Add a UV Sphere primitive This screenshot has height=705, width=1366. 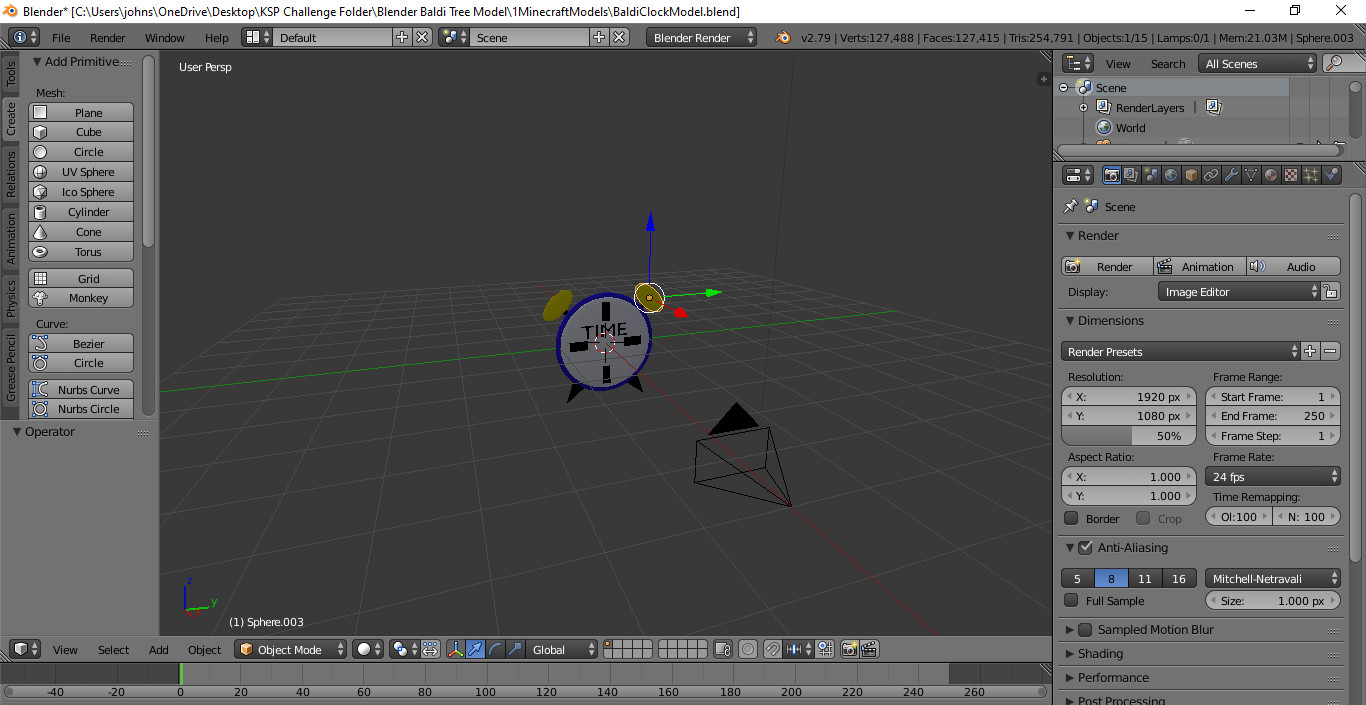click(80, 171)
